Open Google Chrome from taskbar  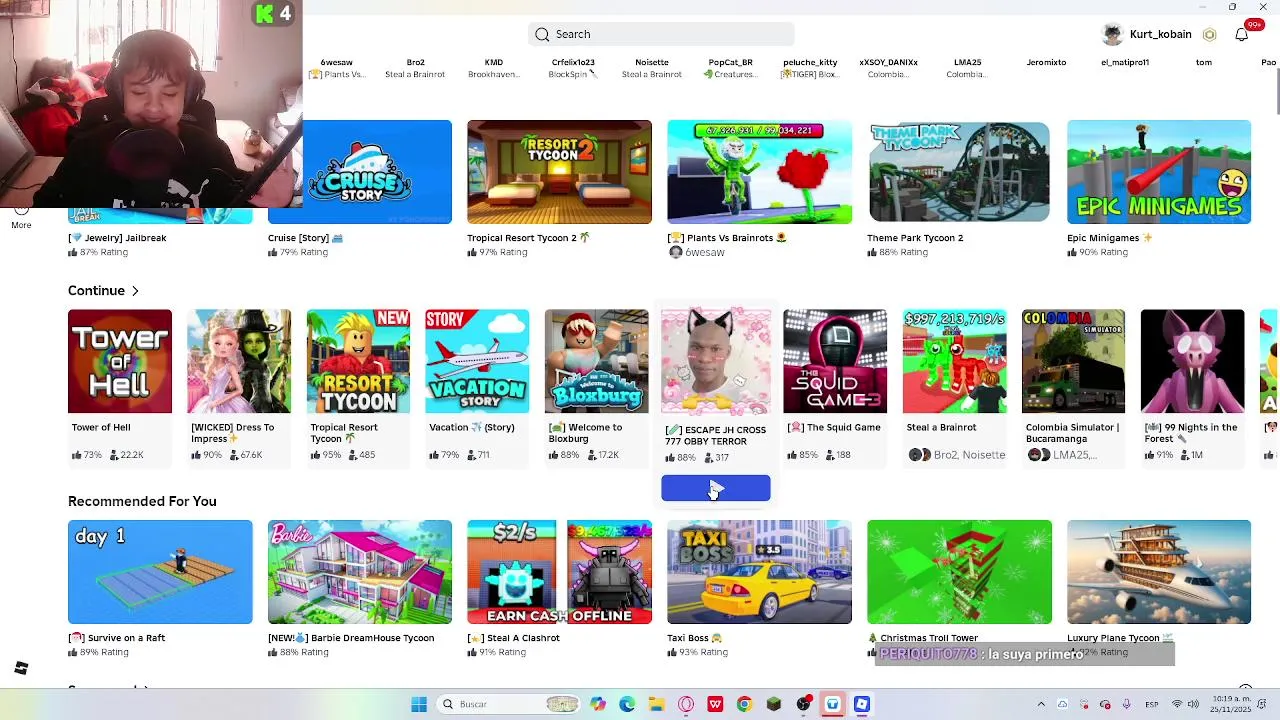click(x=744, y=704)
